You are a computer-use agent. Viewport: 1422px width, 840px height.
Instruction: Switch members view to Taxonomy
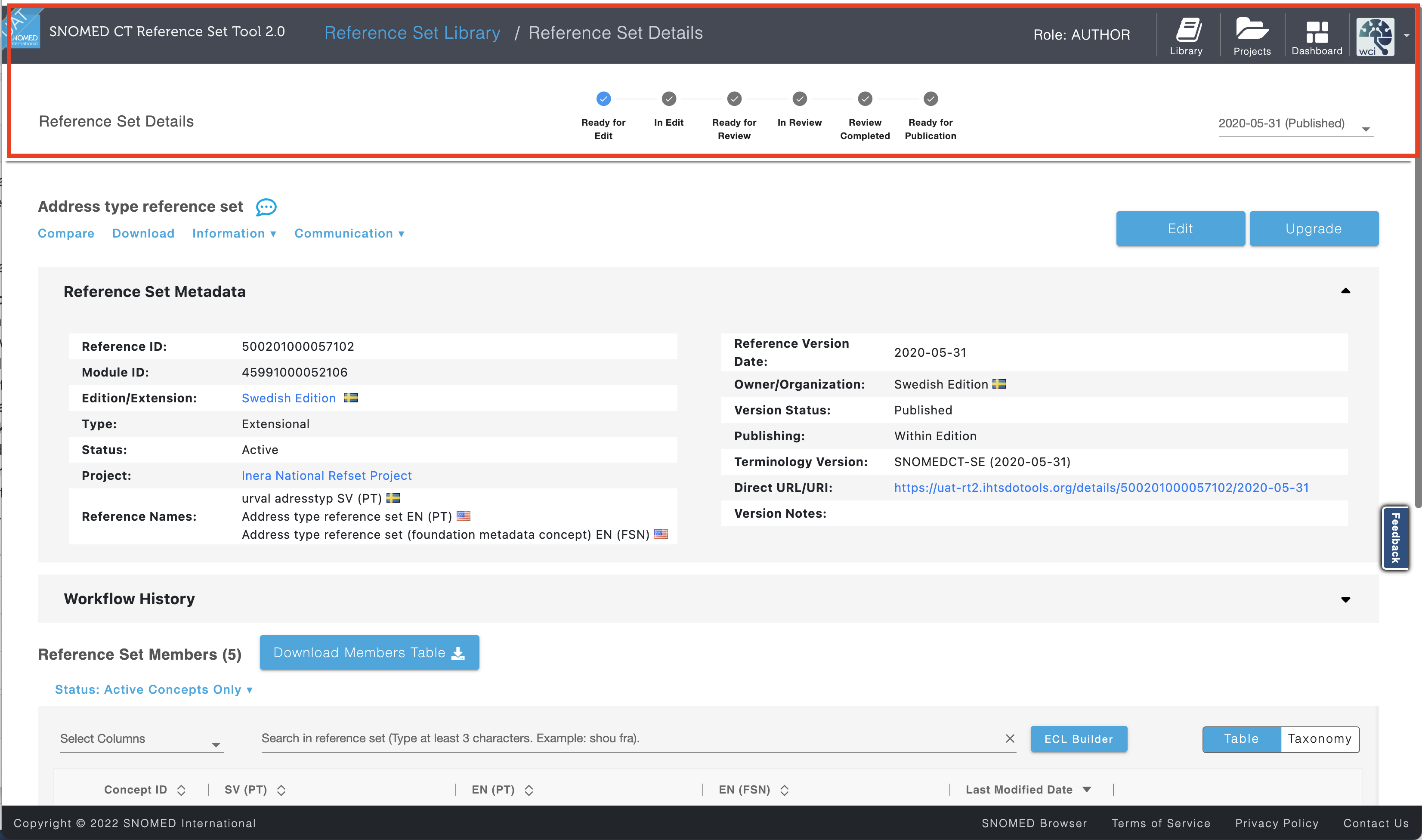point(1320,739)
